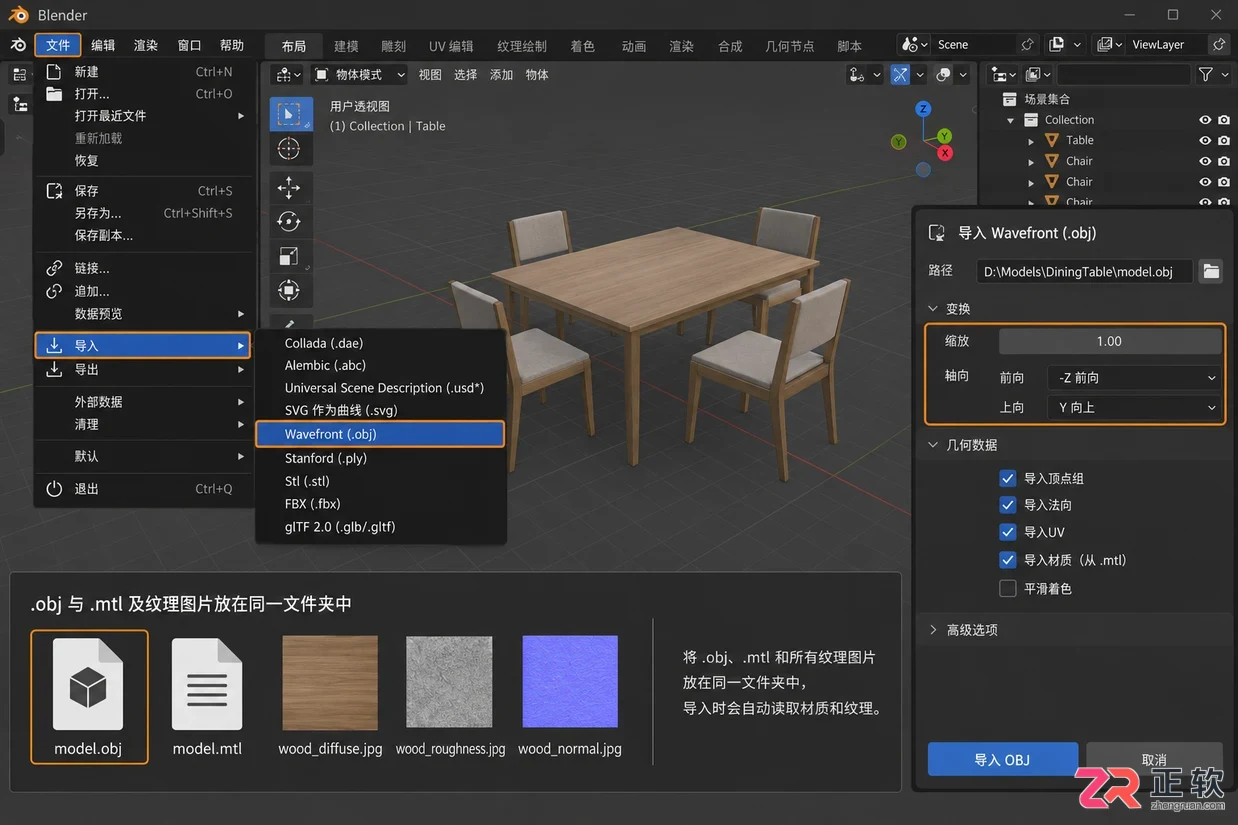The height and width of the screenshot is (825, 1238).
Task: Select the Select Box tool
Action: click(290, 114)
